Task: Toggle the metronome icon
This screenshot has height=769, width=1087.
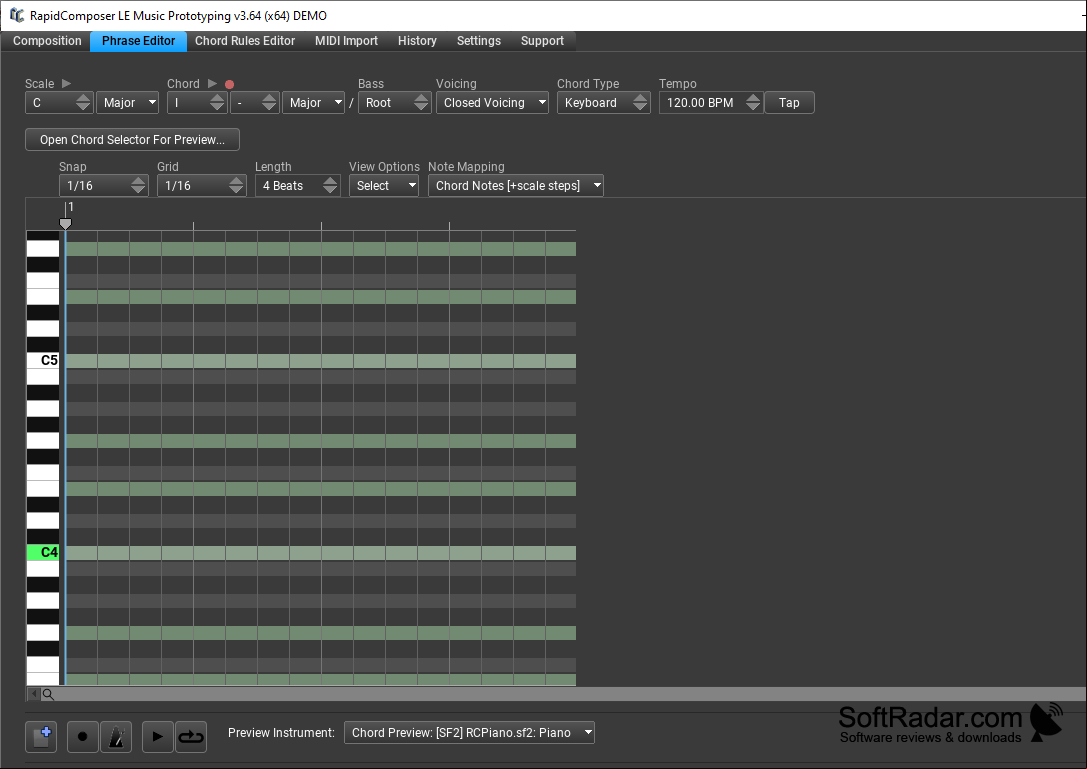Action: pyautogui.click(x=116, y=736)
